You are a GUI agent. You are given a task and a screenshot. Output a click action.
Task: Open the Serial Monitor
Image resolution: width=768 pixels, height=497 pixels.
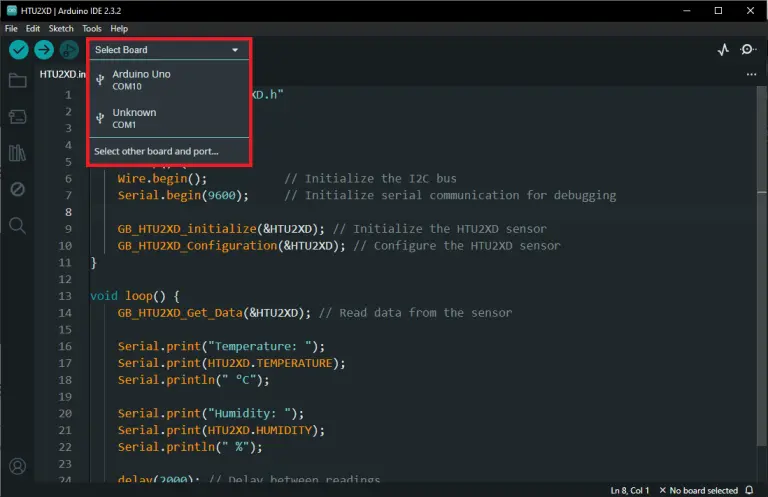point(748,49)
